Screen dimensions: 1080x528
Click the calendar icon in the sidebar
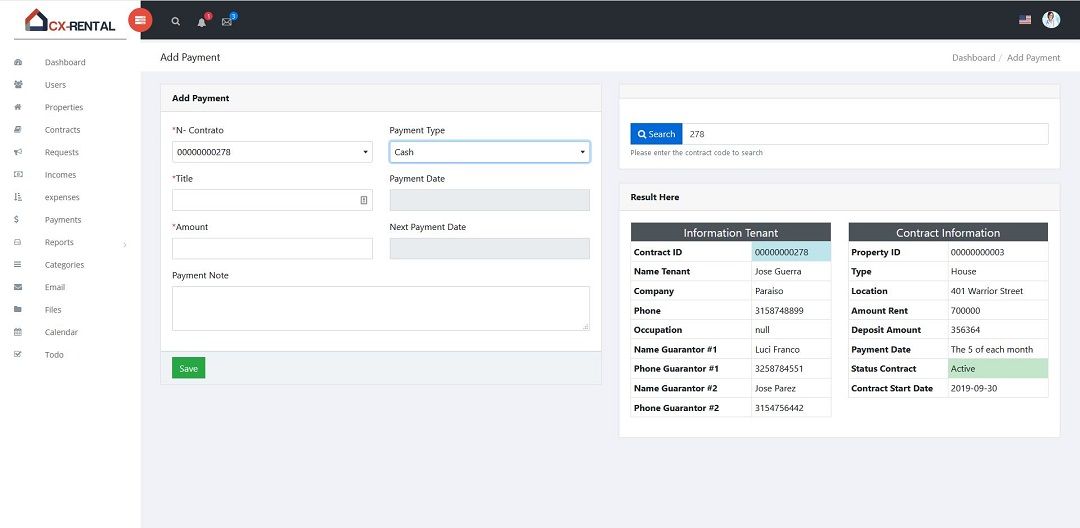click(18, 332)
